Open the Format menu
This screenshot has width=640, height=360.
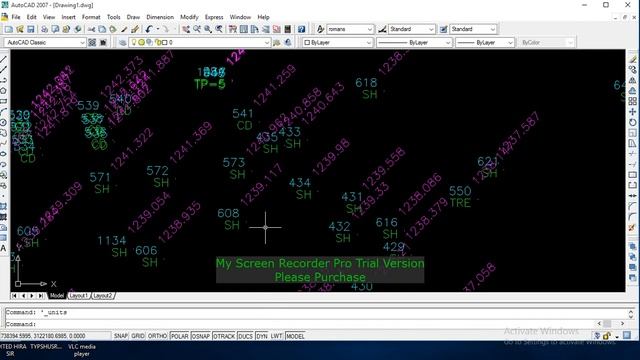[91, 17]
